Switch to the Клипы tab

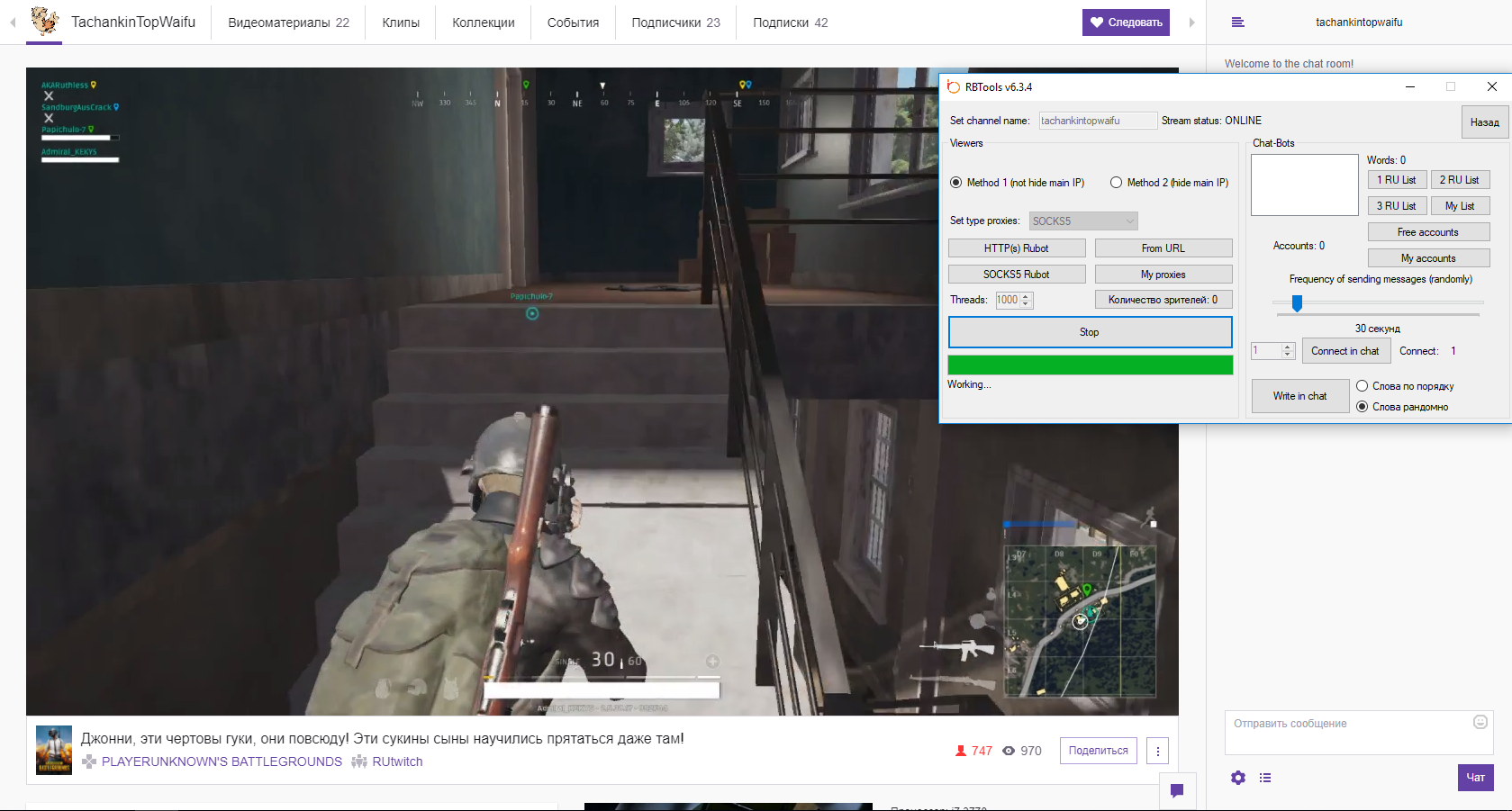[401, 23]
